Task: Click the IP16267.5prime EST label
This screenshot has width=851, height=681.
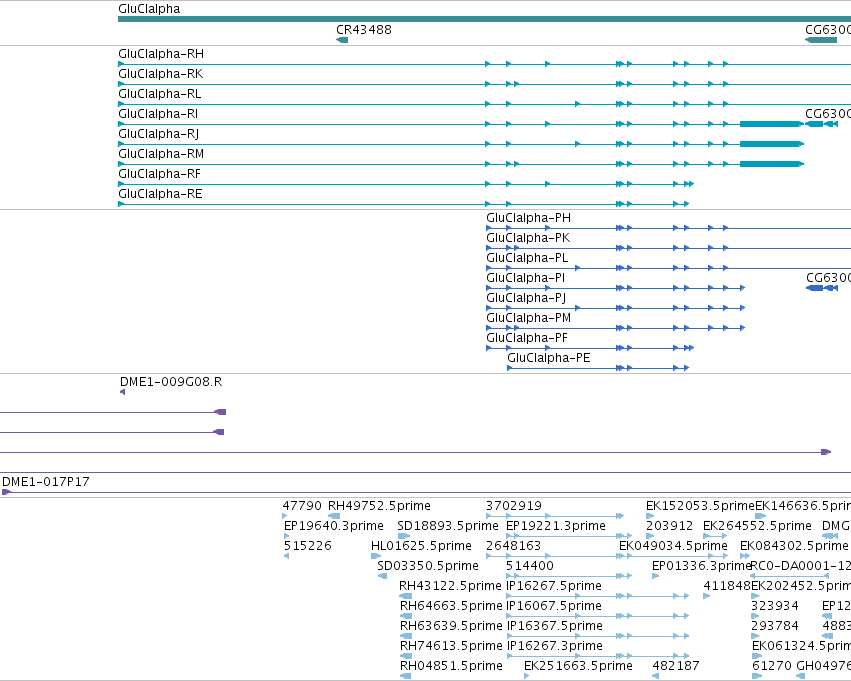Action: tap(554, 587)
